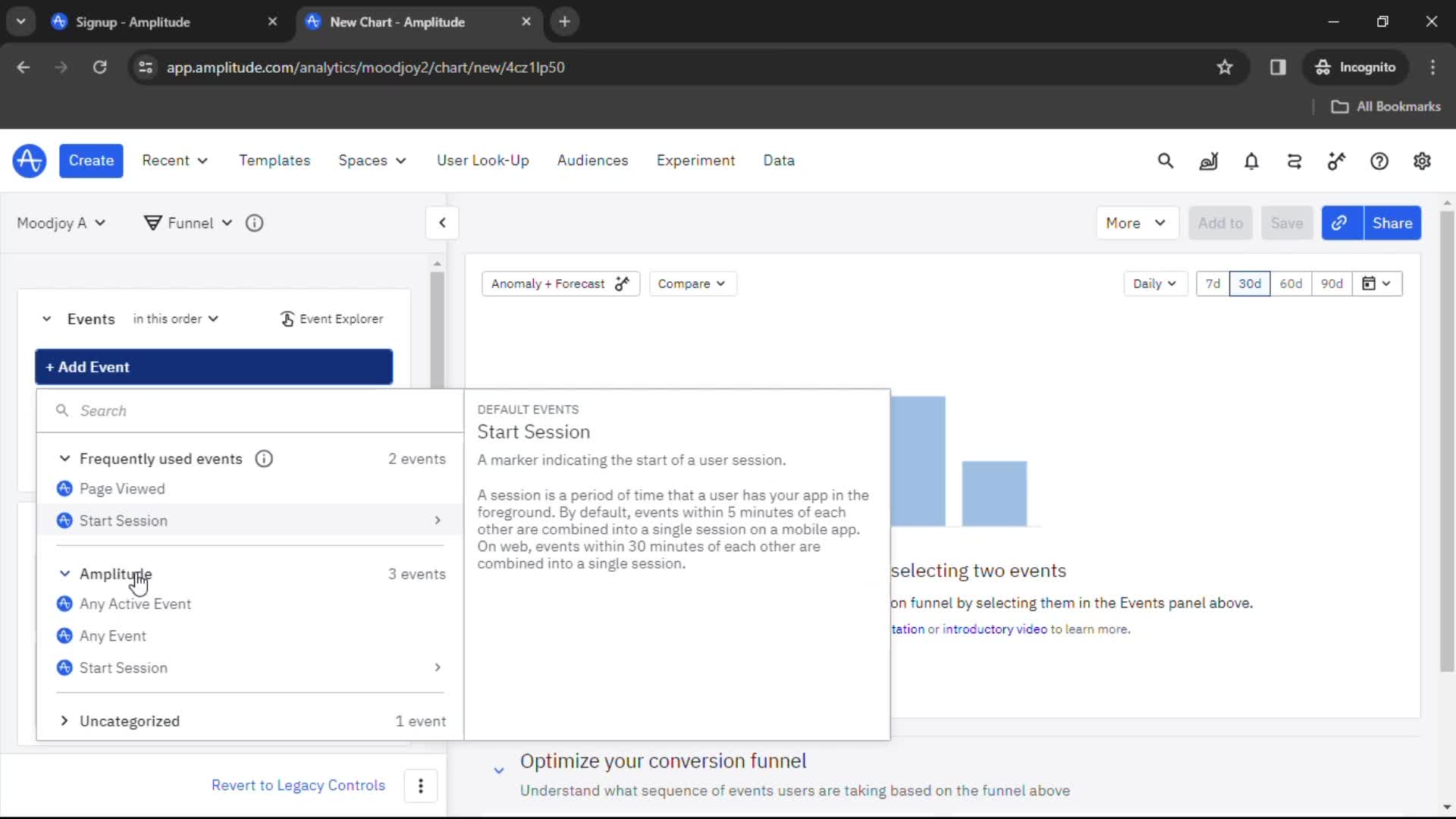Open the Chrome three-dot menu
This screenshot has height=819, width=1456.
coord(1432,67)
